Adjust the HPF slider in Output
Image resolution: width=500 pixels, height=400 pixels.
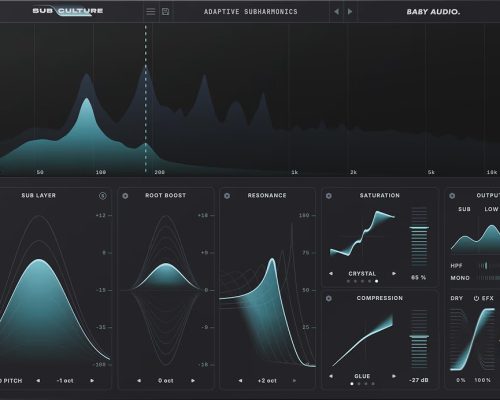click(489, 266)
